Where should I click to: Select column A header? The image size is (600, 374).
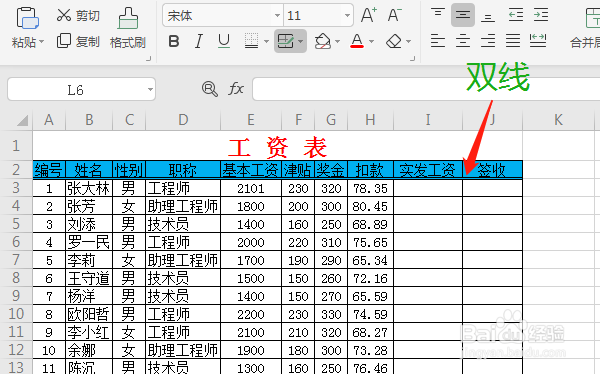click(49, 120)
